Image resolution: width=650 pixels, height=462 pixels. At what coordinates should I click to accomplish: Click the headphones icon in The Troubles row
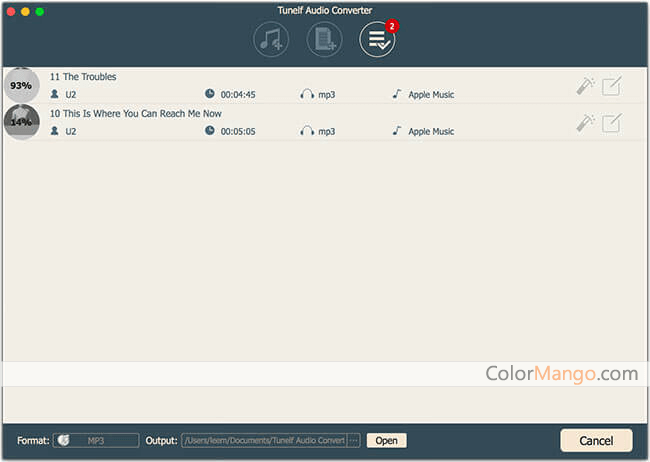click(307, 95)
